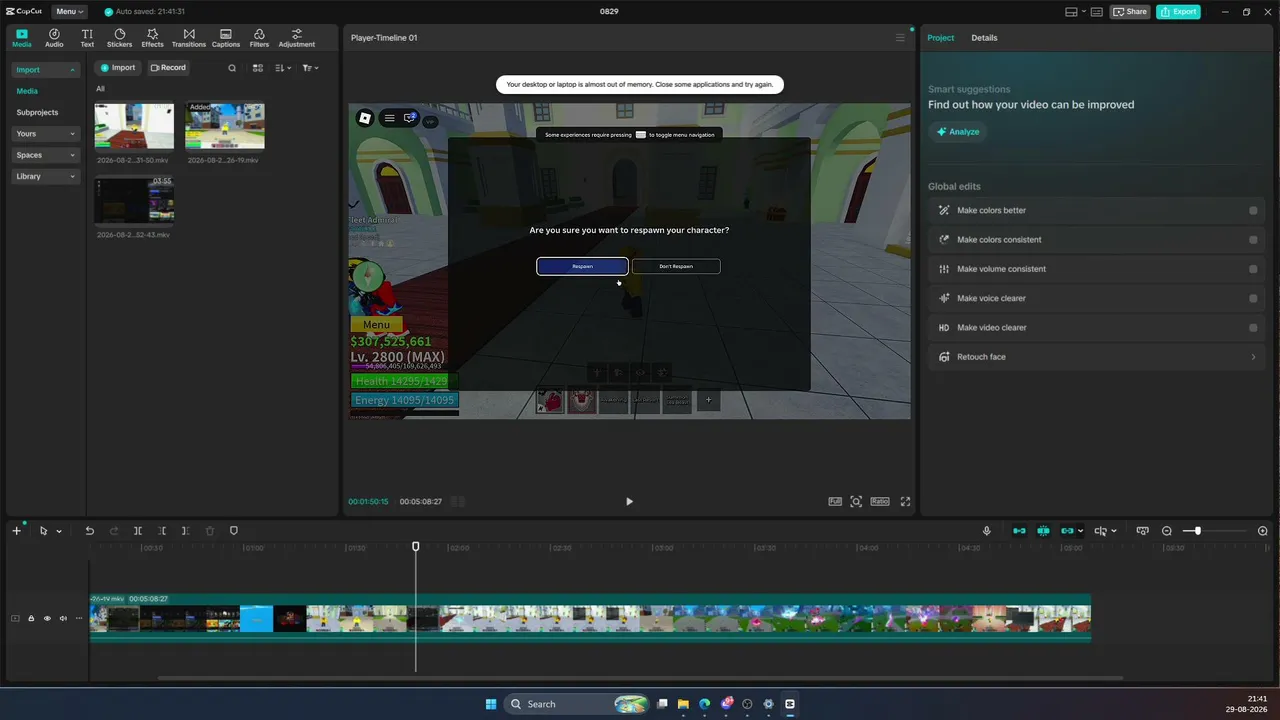
Task: Click the player zoom-to-fit scan icon
Action: (x=856, y=501)
